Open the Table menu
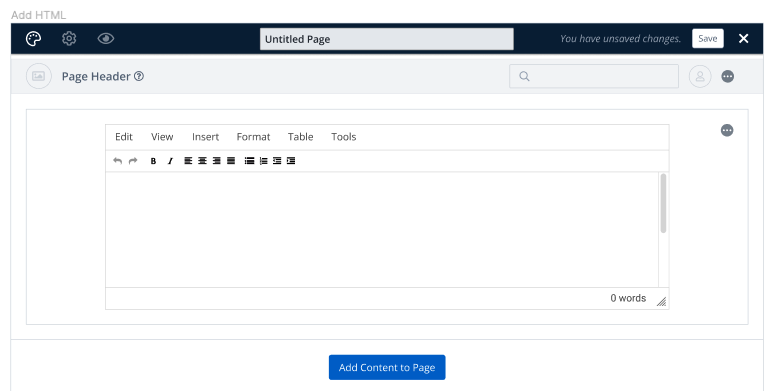Viewport: 771px width, 391px height. pyautogui.click(x=300, y=137)
